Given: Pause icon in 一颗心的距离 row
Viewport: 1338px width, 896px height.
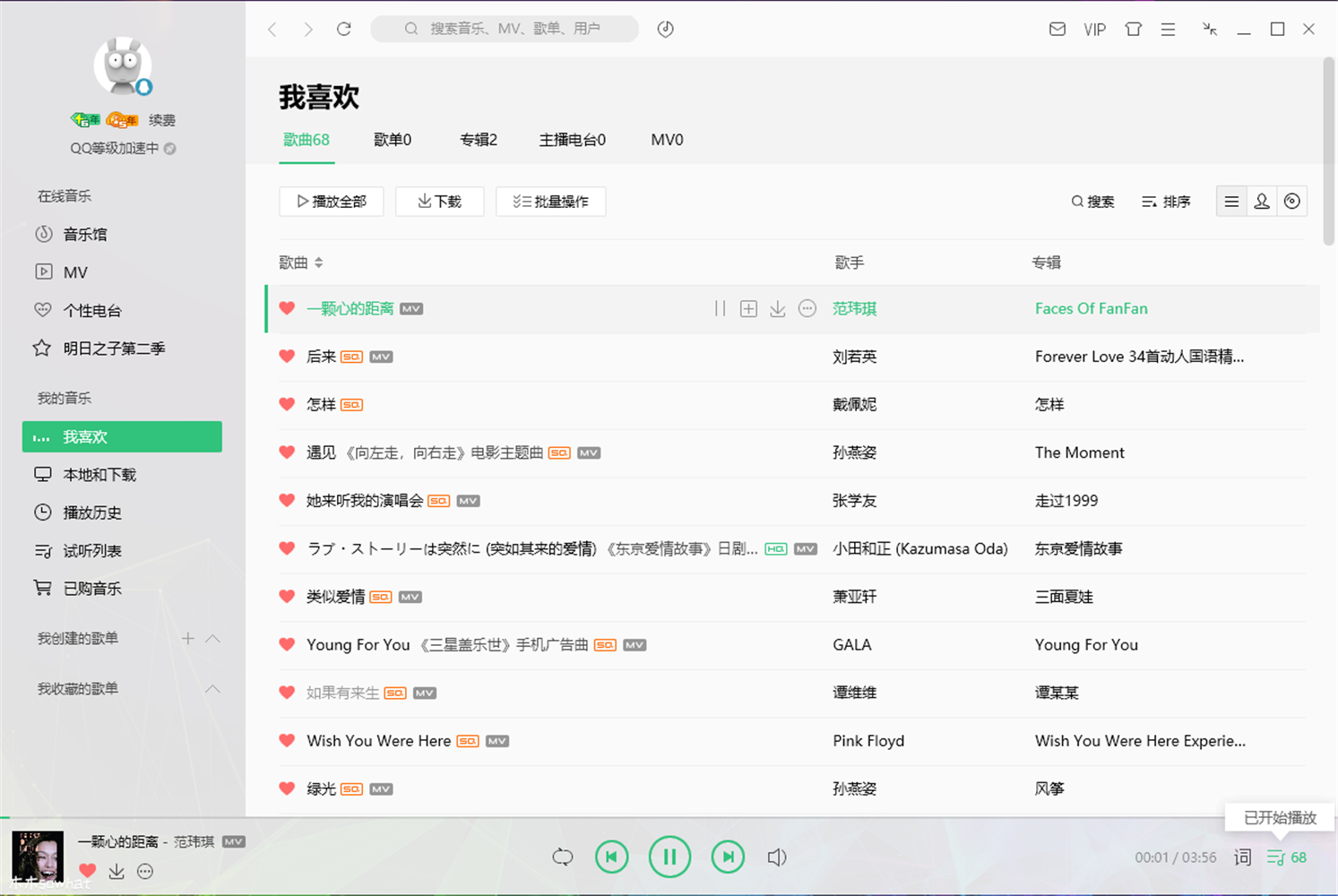Looking at the screenshot, I should click(x=720, y=309).
